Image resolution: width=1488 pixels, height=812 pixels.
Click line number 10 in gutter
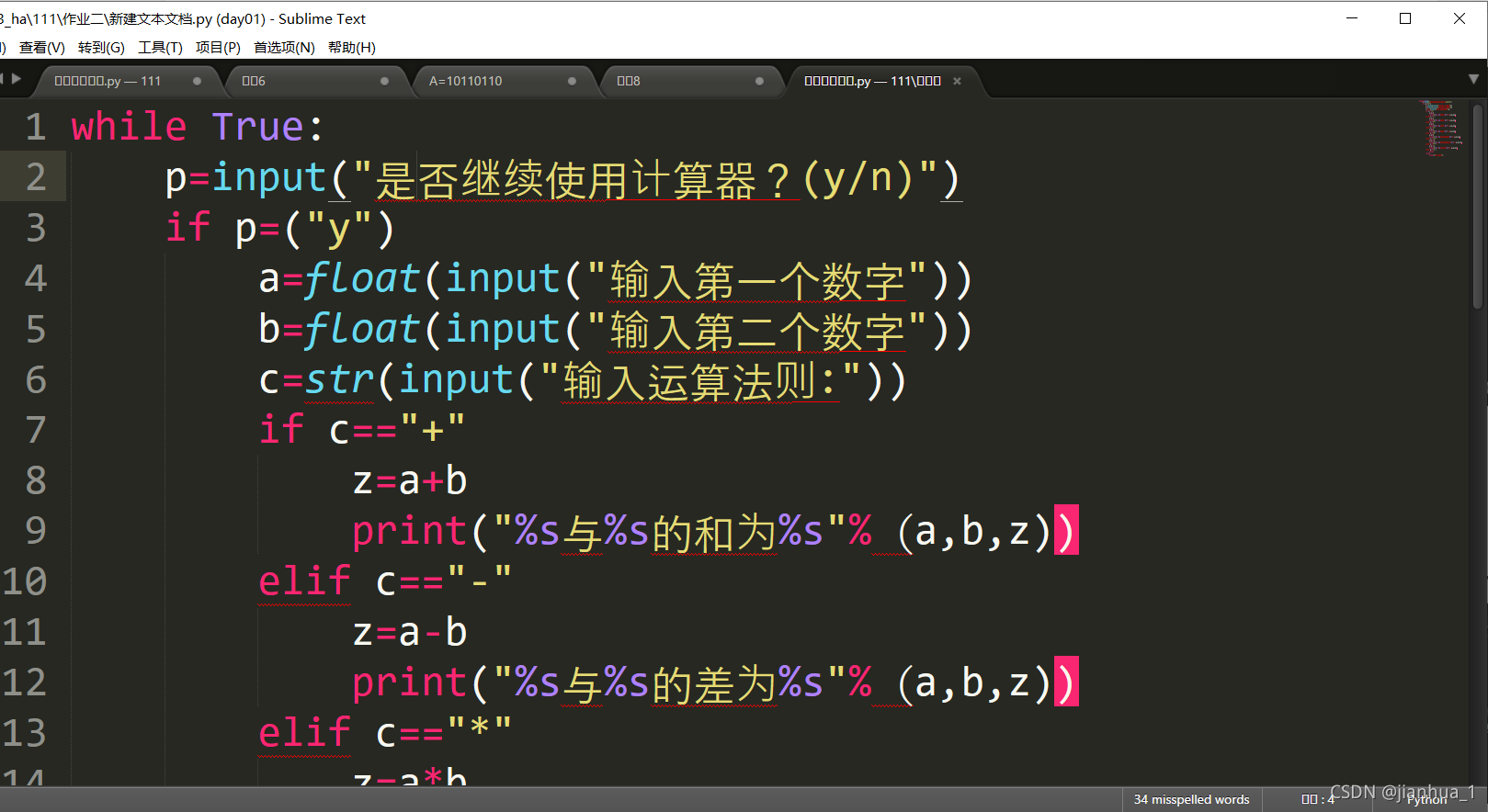(25, 581)
